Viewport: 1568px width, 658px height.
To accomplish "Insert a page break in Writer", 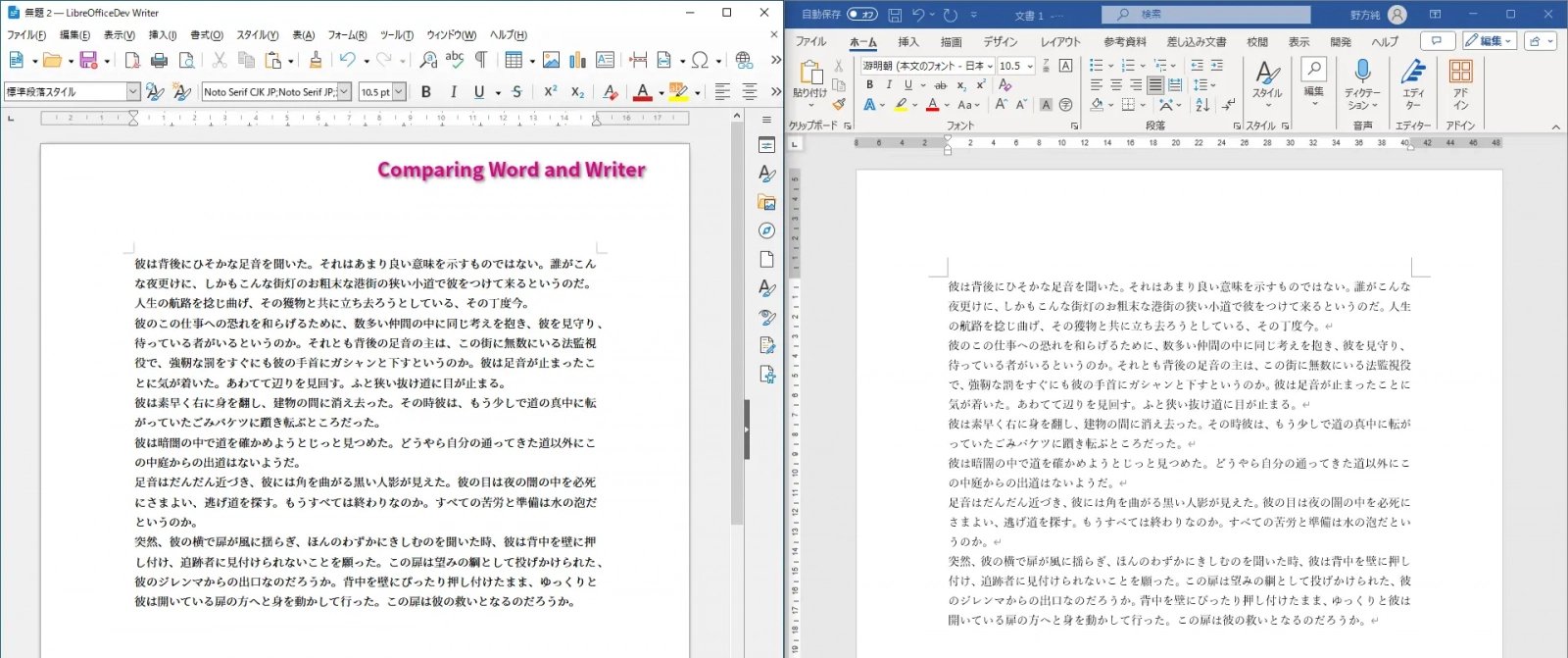I will coord(638,61).
